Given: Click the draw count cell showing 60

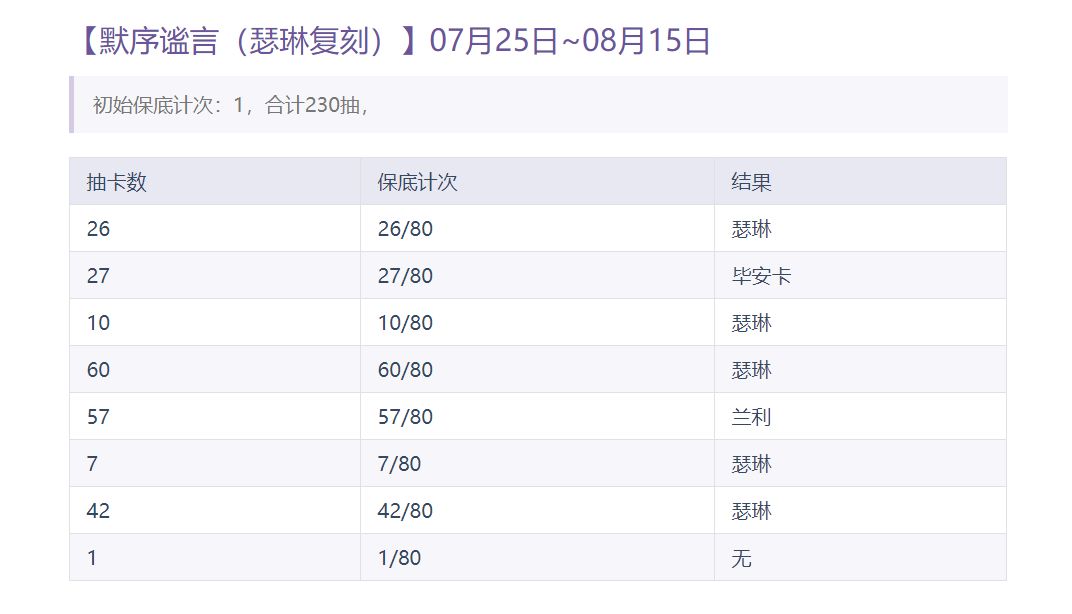Looking at the screenshot, I should coord(215,369).
